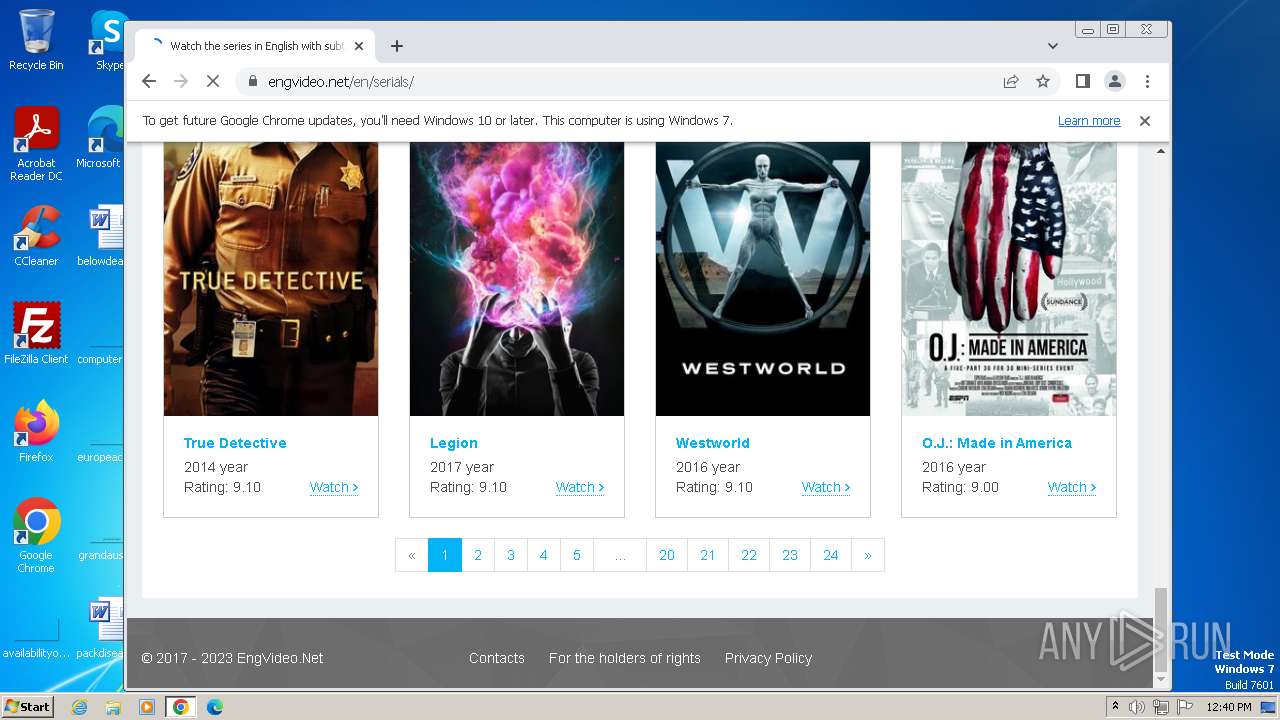Click Watch under Legion

[580, 487]
